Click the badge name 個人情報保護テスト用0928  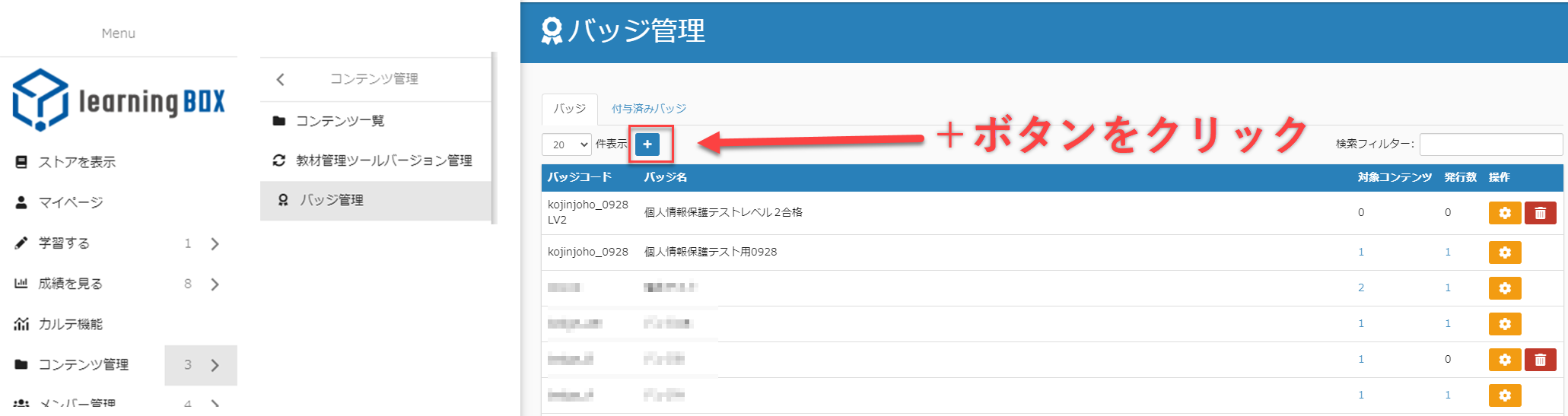(711, 252)
